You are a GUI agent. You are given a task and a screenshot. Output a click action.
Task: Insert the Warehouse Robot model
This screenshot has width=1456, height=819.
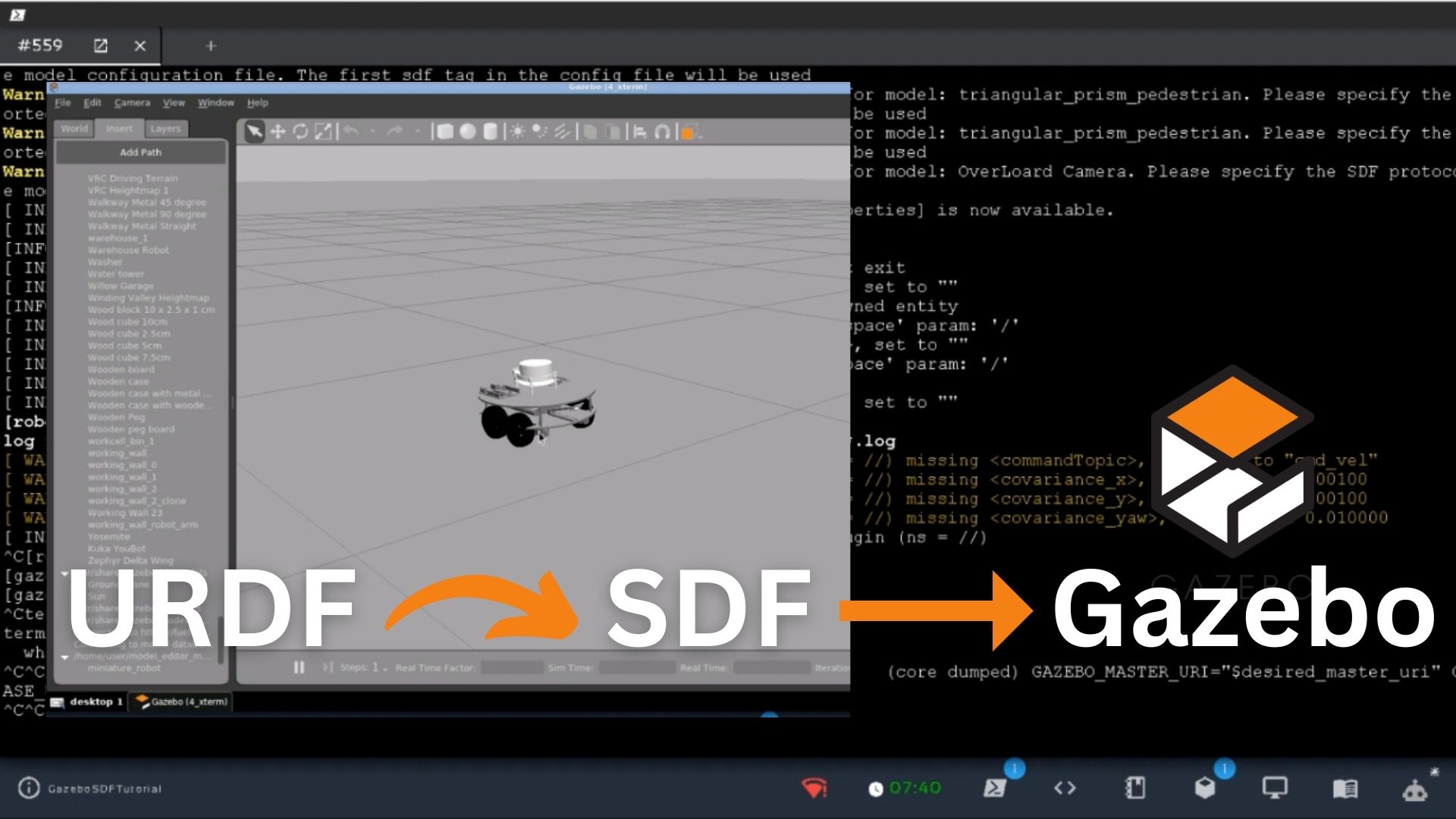[128, 249]
